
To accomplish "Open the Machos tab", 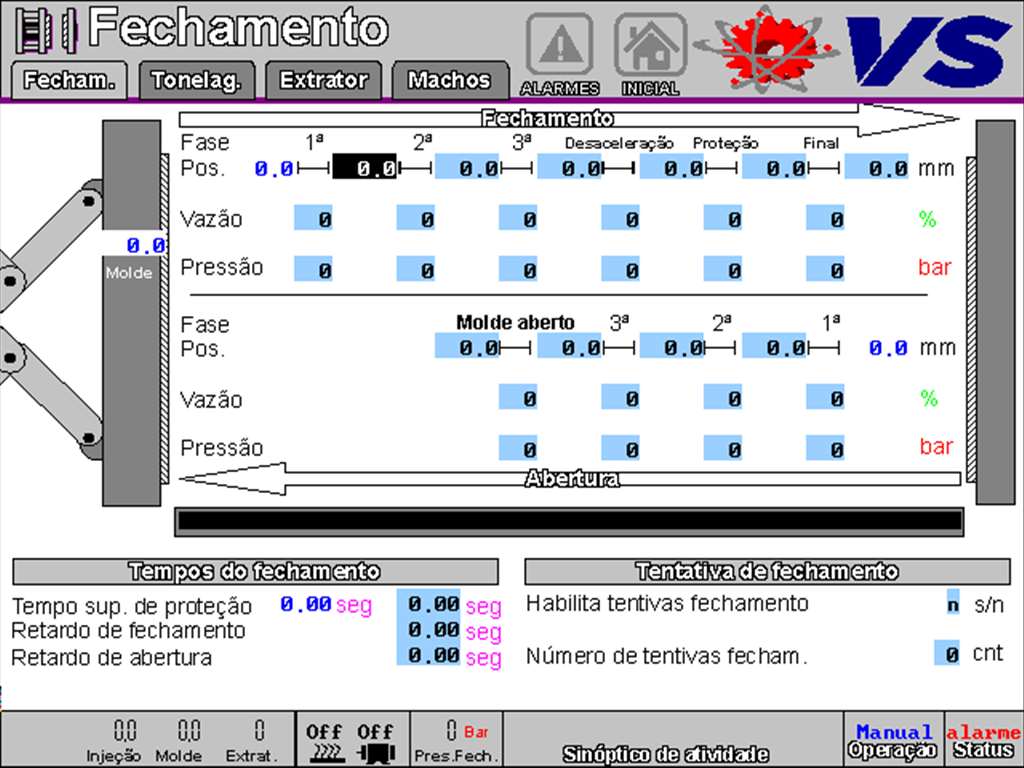I will [450, 81].
